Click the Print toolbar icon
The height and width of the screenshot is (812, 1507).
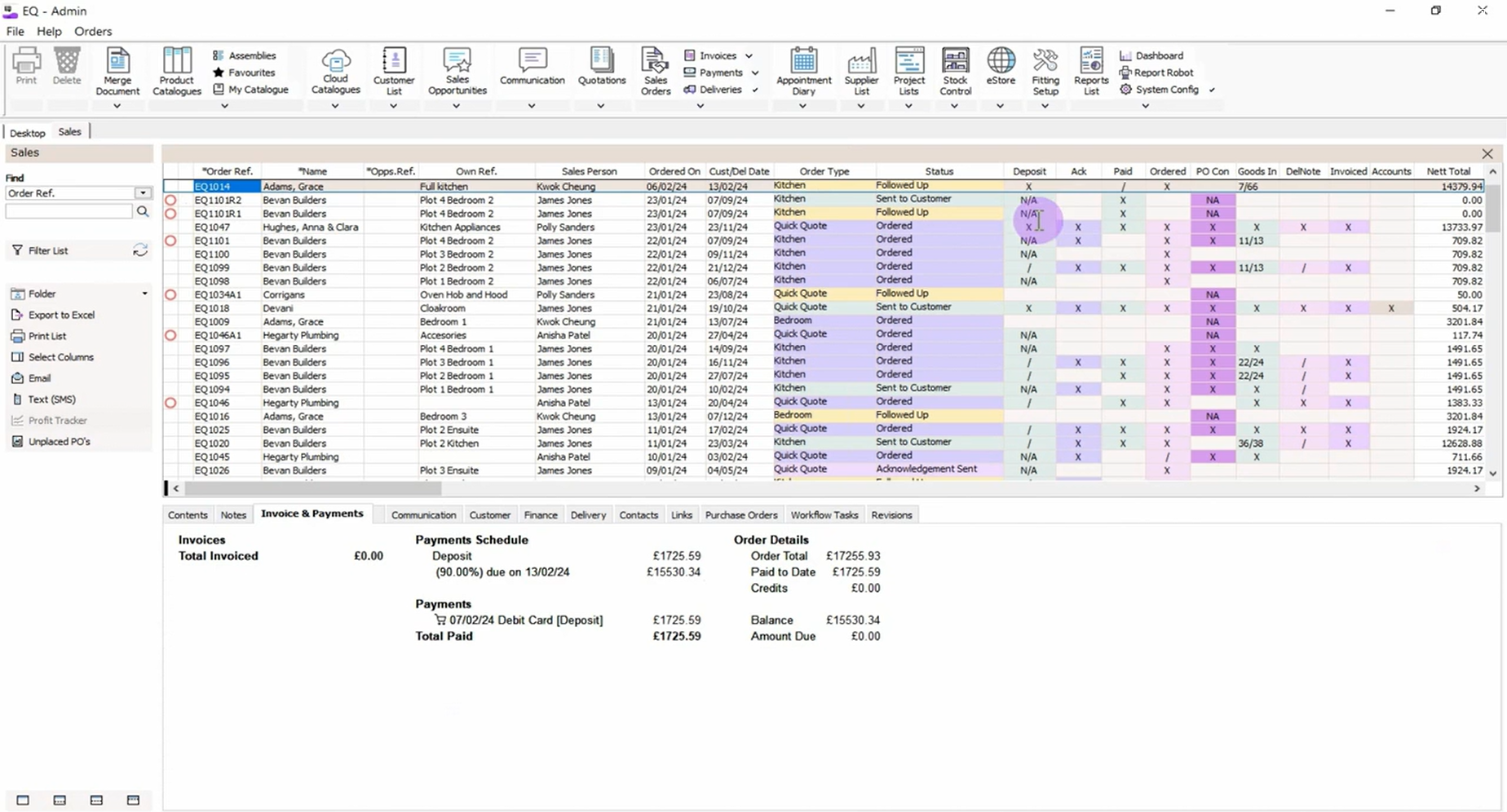coord(26,66)
